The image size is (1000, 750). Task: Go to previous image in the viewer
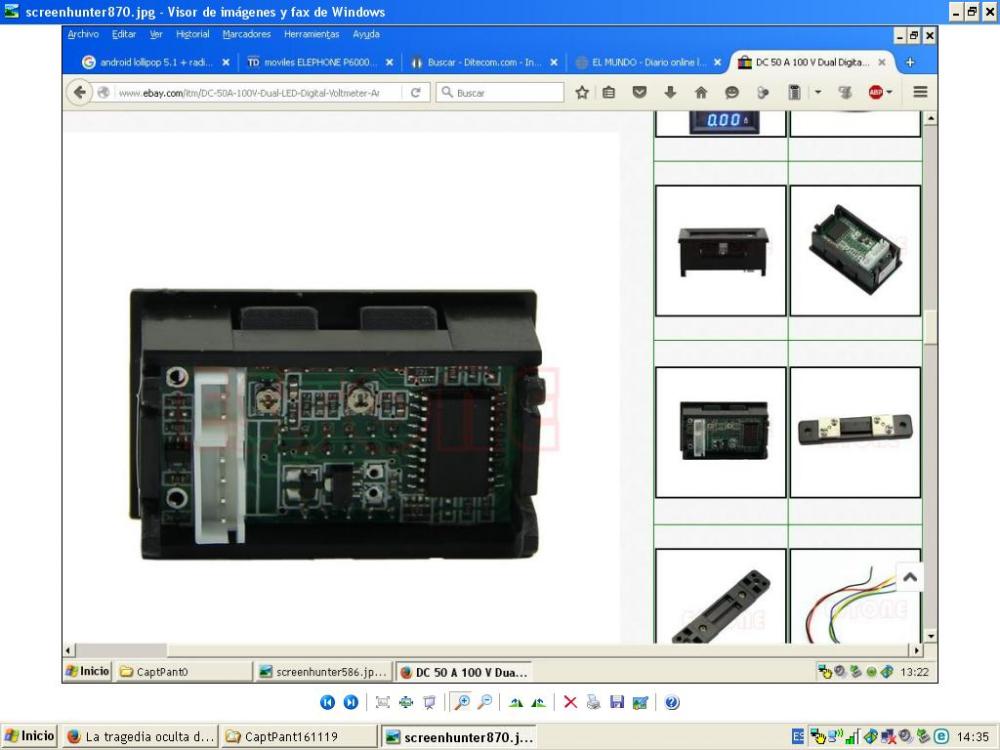coord(327,702)
